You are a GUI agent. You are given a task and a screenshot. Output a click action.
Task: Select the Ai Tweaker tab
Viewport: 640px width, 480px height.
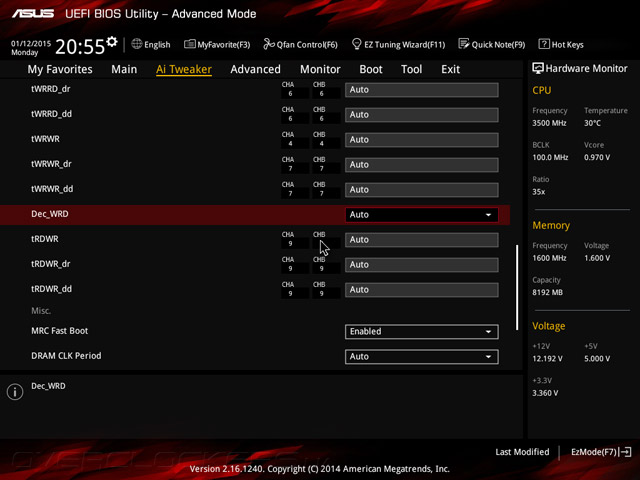click(184, 69)
